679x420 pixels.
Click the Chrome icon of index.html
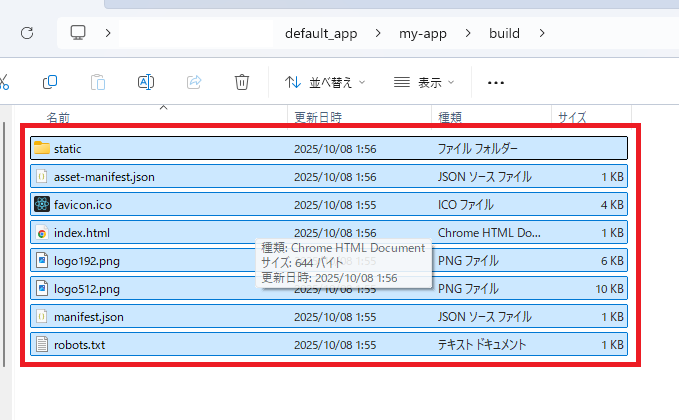point(42,233)
